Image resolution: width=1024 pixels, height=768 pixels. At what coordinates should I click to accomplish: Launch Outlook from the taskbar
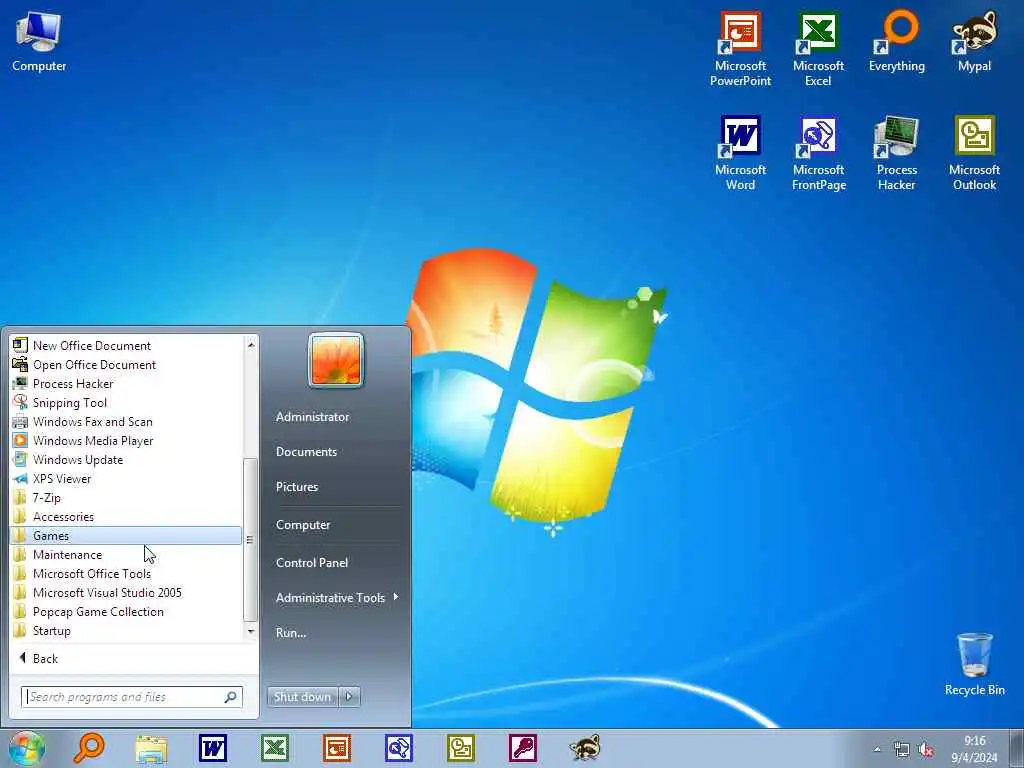coord(460,748)
